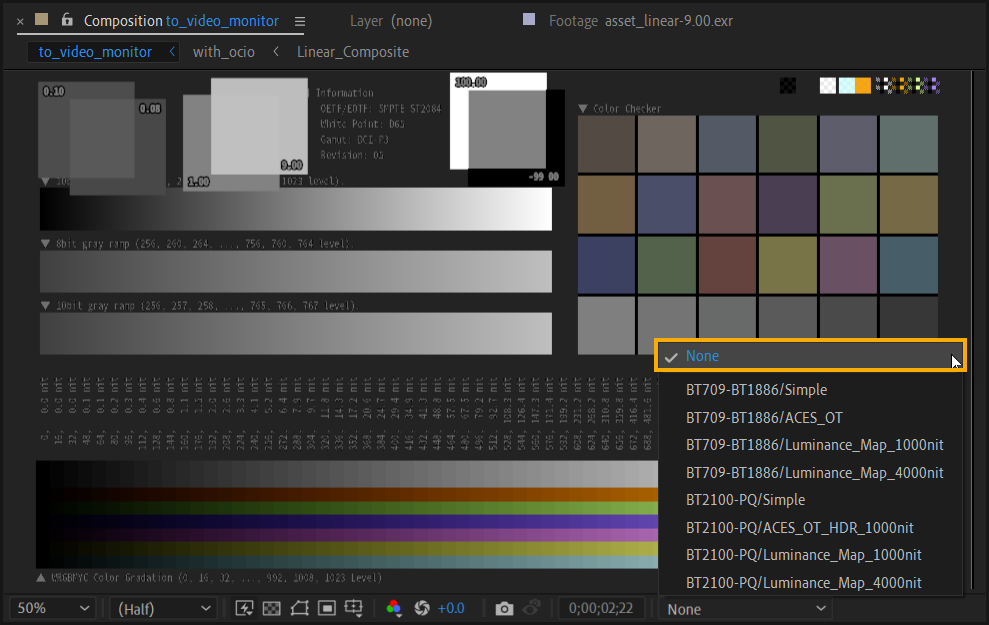Open the 50% magnification dropdown
This screenshot has height=625, width=989.
[x=52, y=609]
